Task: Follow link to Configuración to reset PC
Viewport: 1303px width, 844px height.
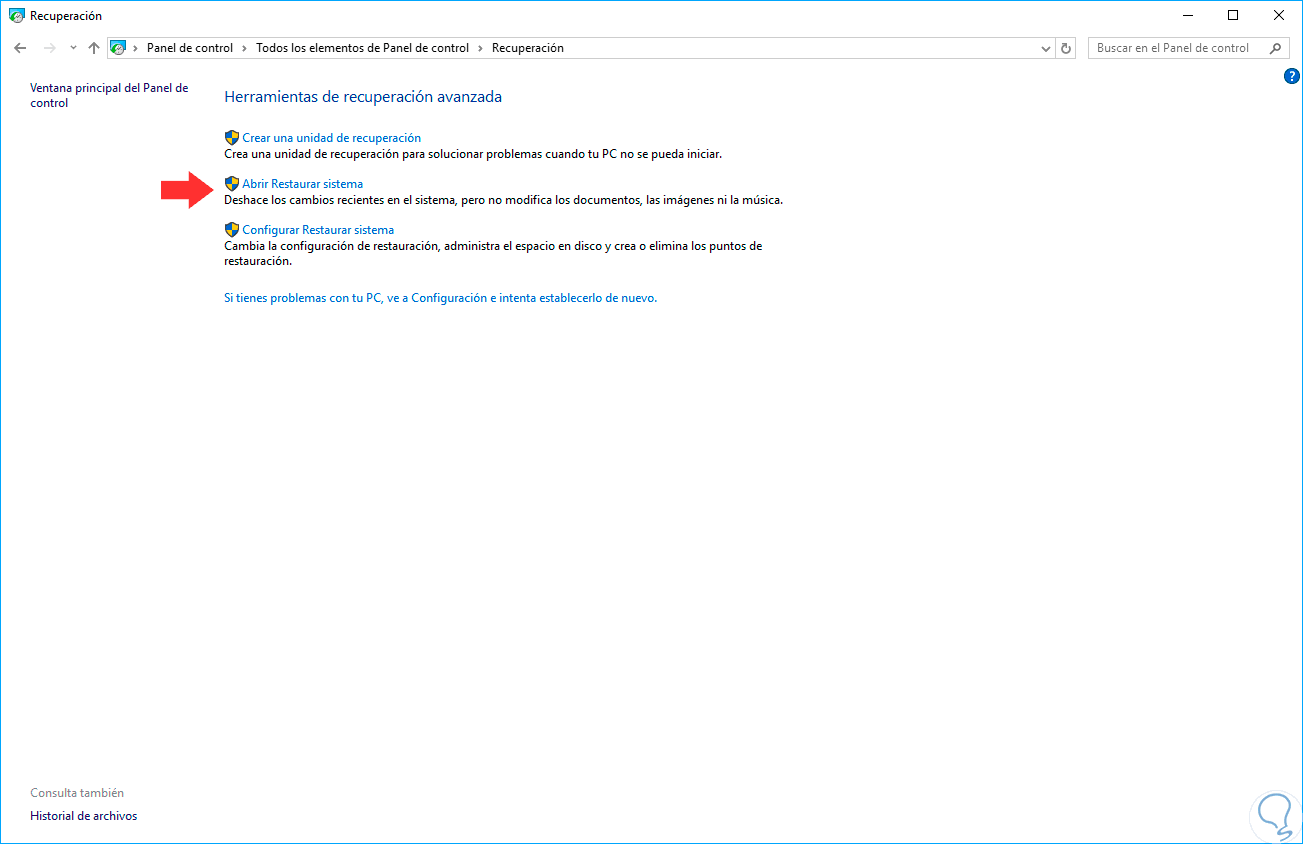Action: pyautogui.click(x=441, y=298)
